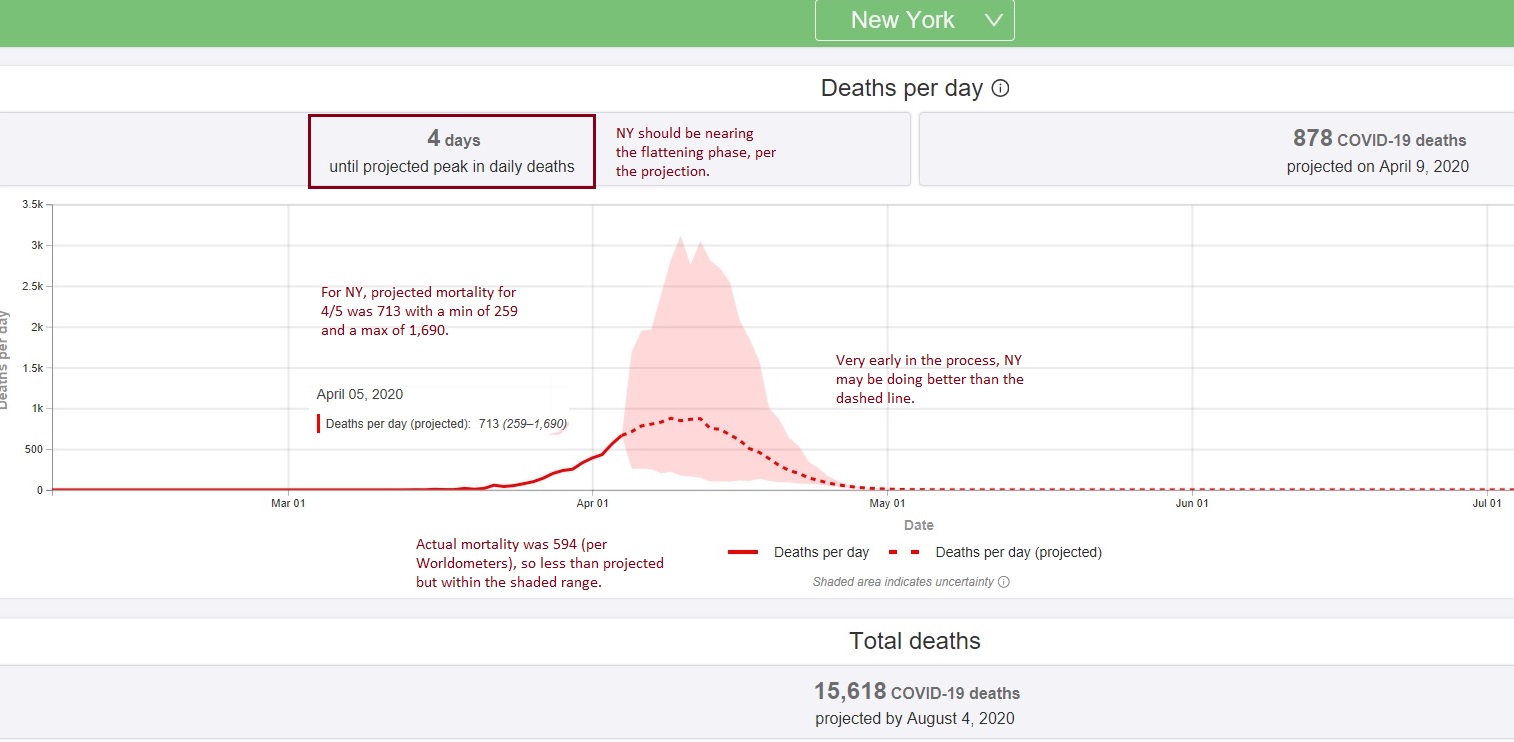Click the May 01 date axis label
This screenshot has width=1514, height=742.
887,503
